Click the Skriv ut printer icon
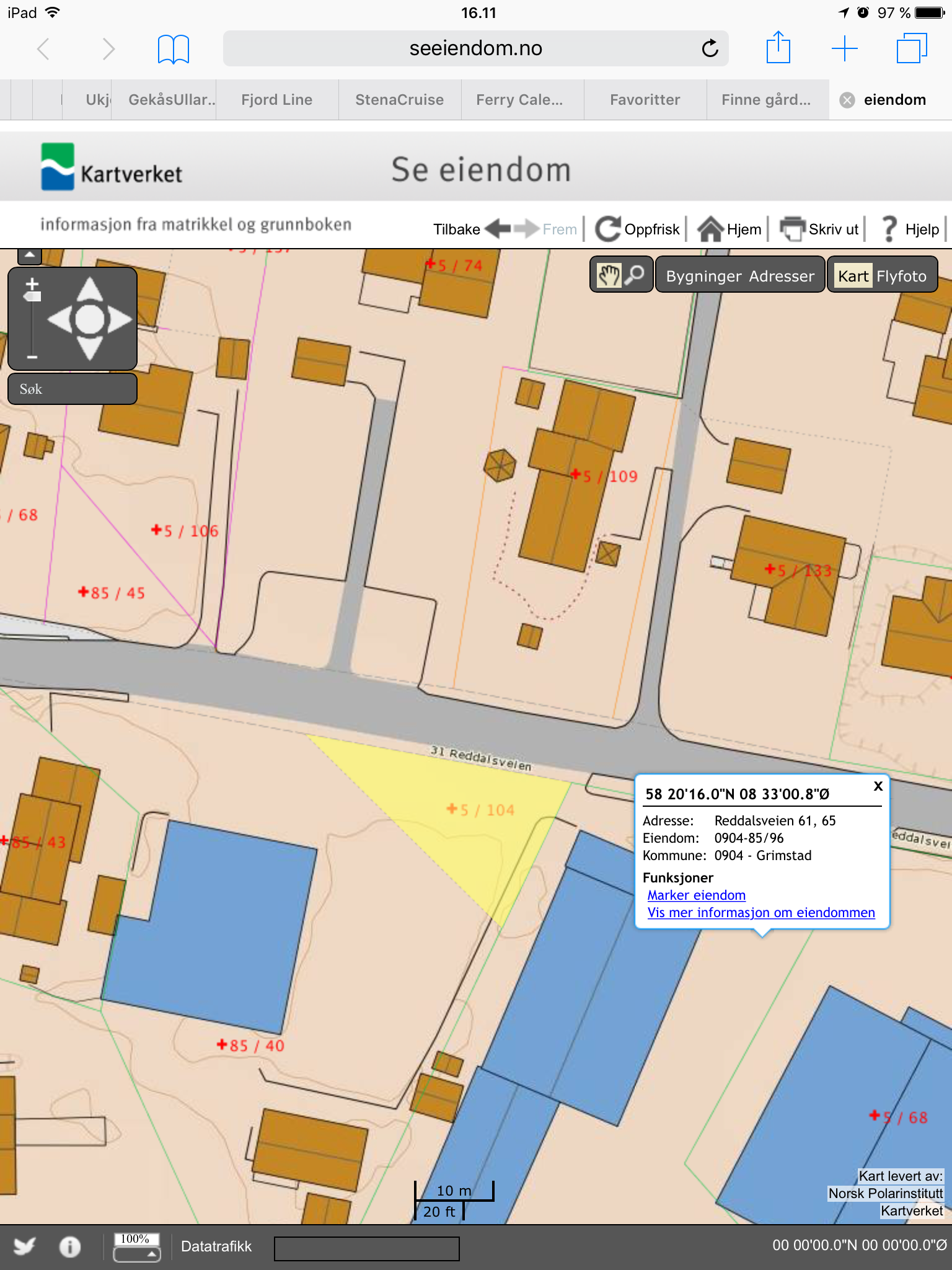Viewport: 952px width, 1270px height. tap(792, 229)
